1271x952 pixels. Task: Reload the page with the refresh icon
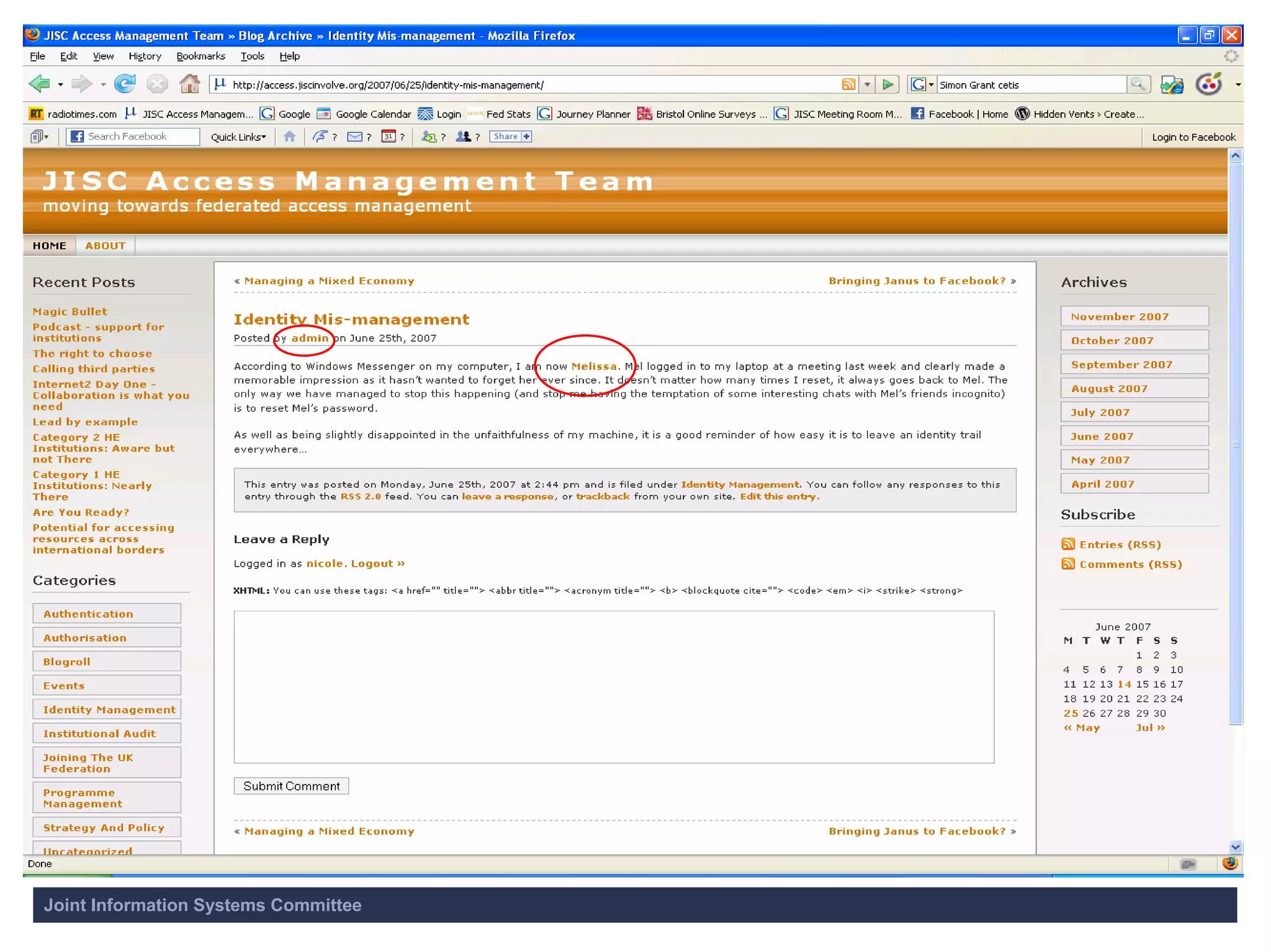125,84
